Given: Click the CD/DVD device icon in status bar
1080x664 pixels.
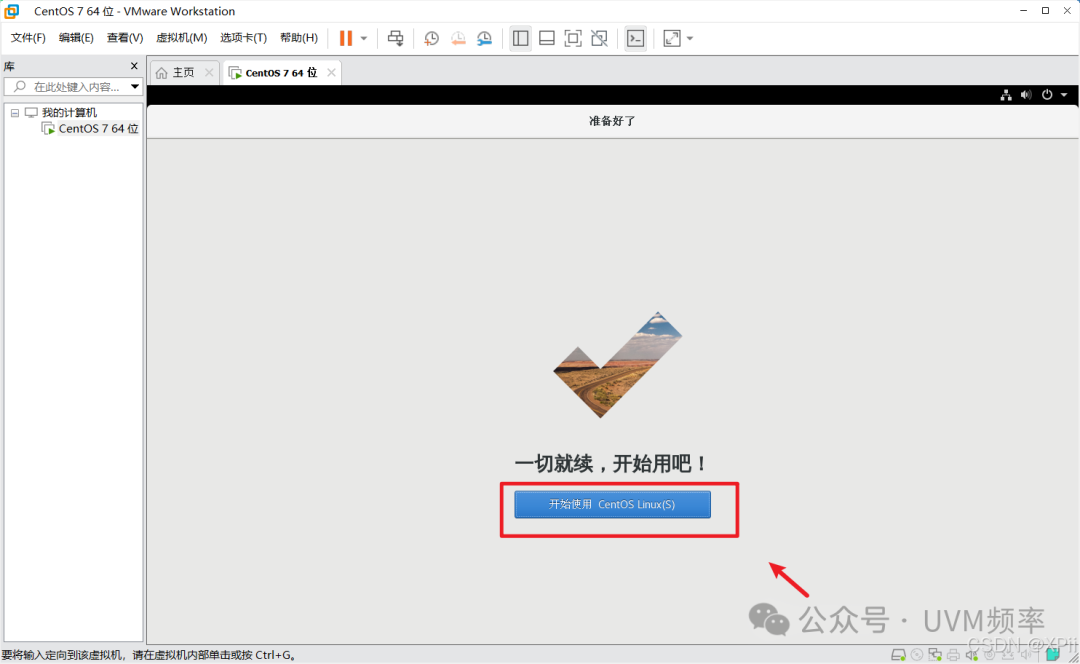Looking at the screenshot, I should 916,655.
